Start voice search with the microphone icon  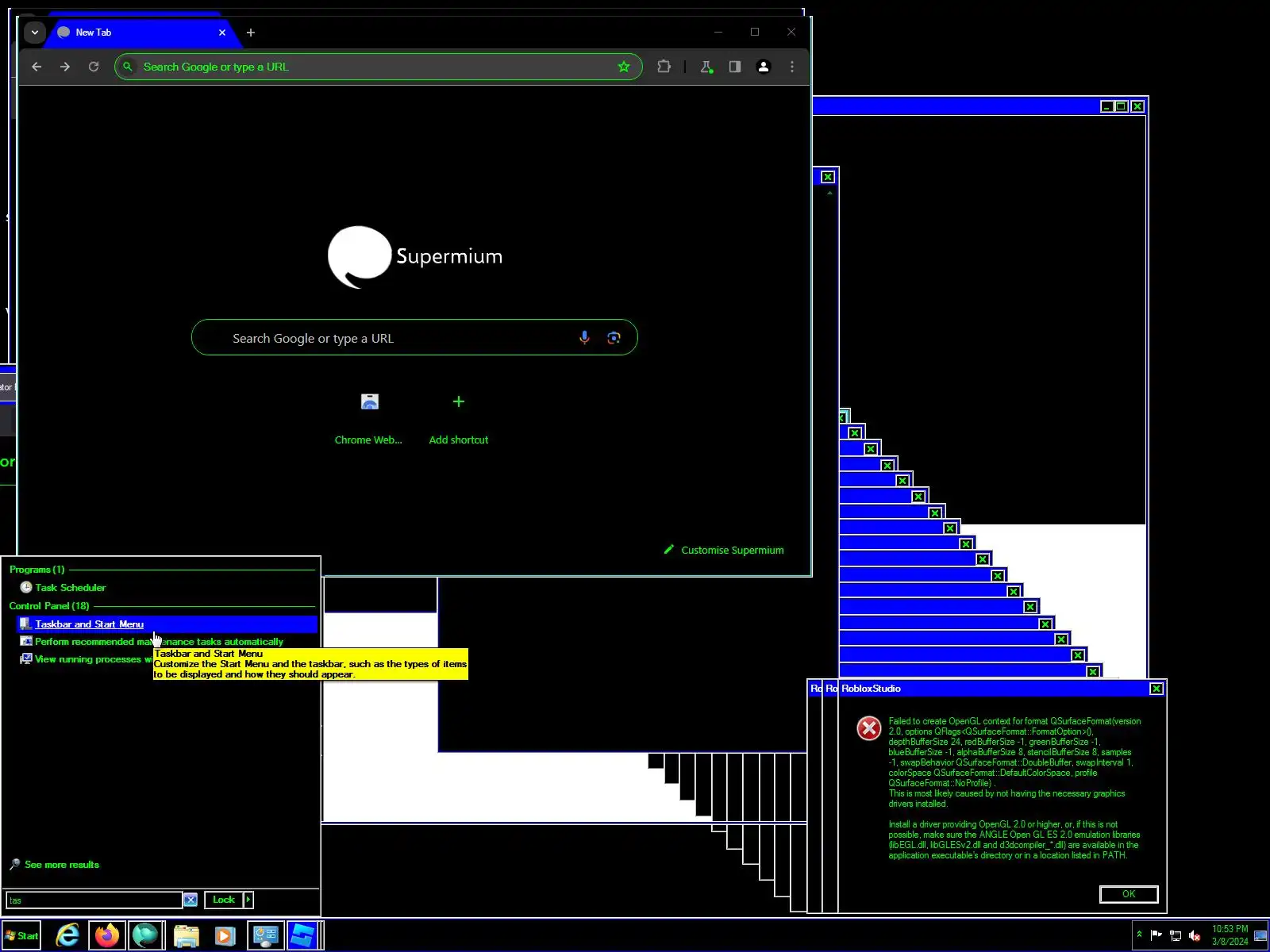point(584,338)
